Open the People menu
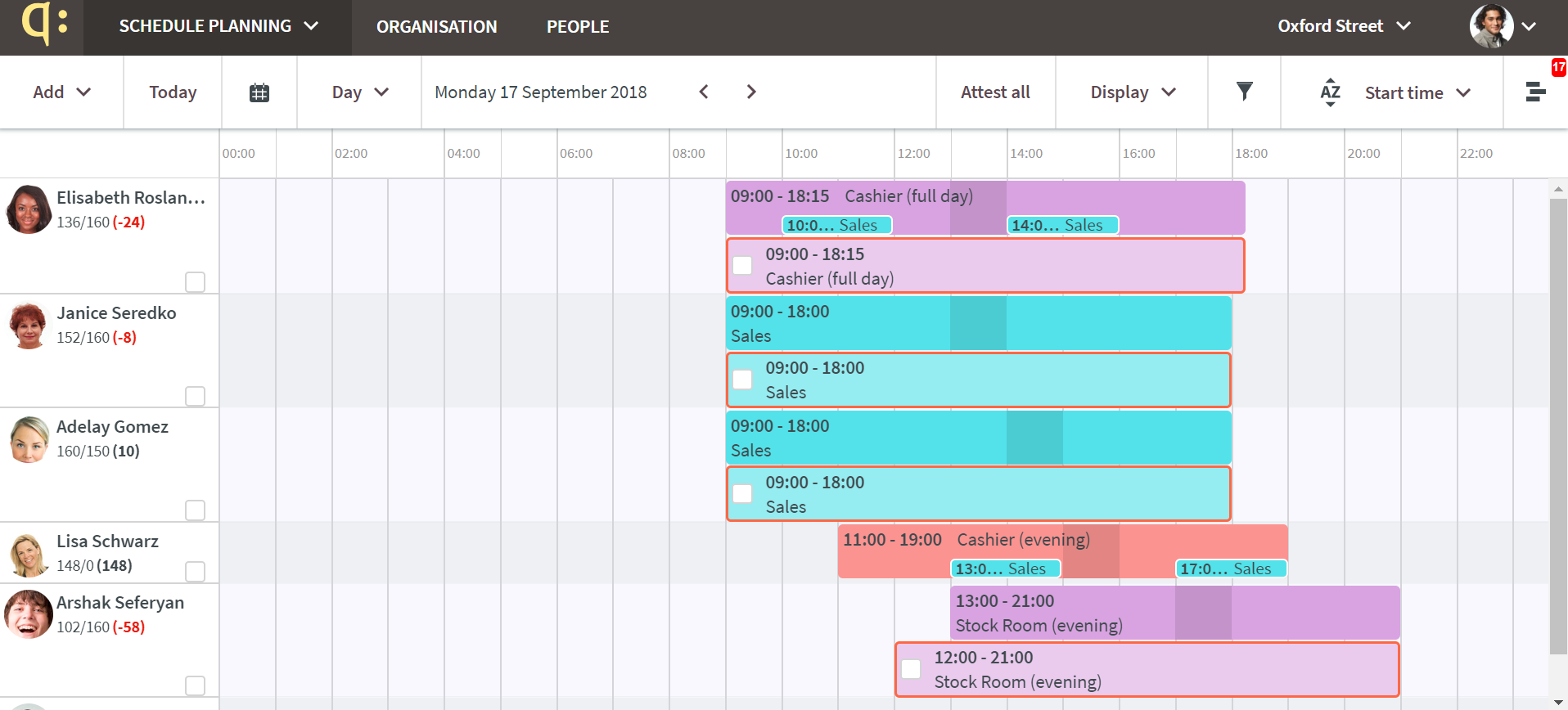 578,27
